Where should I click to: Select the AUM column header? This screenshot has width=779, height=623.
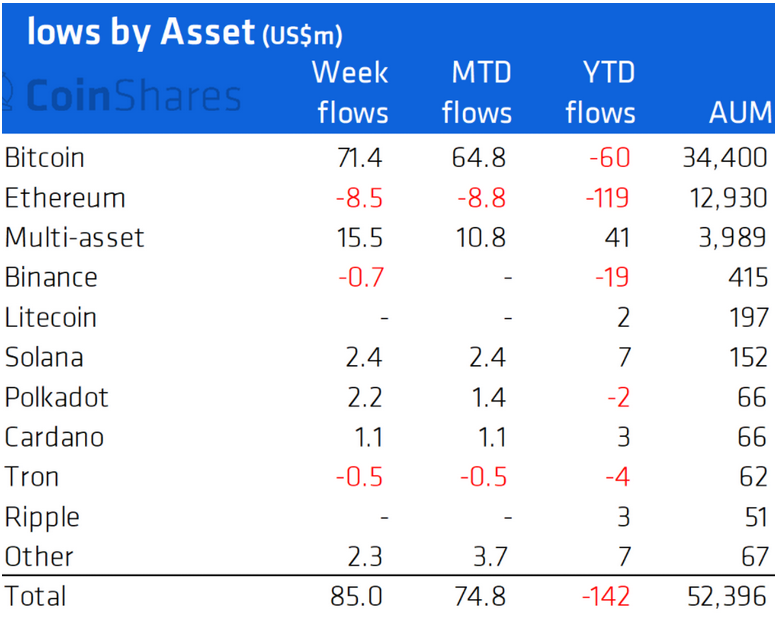[740, 112]
